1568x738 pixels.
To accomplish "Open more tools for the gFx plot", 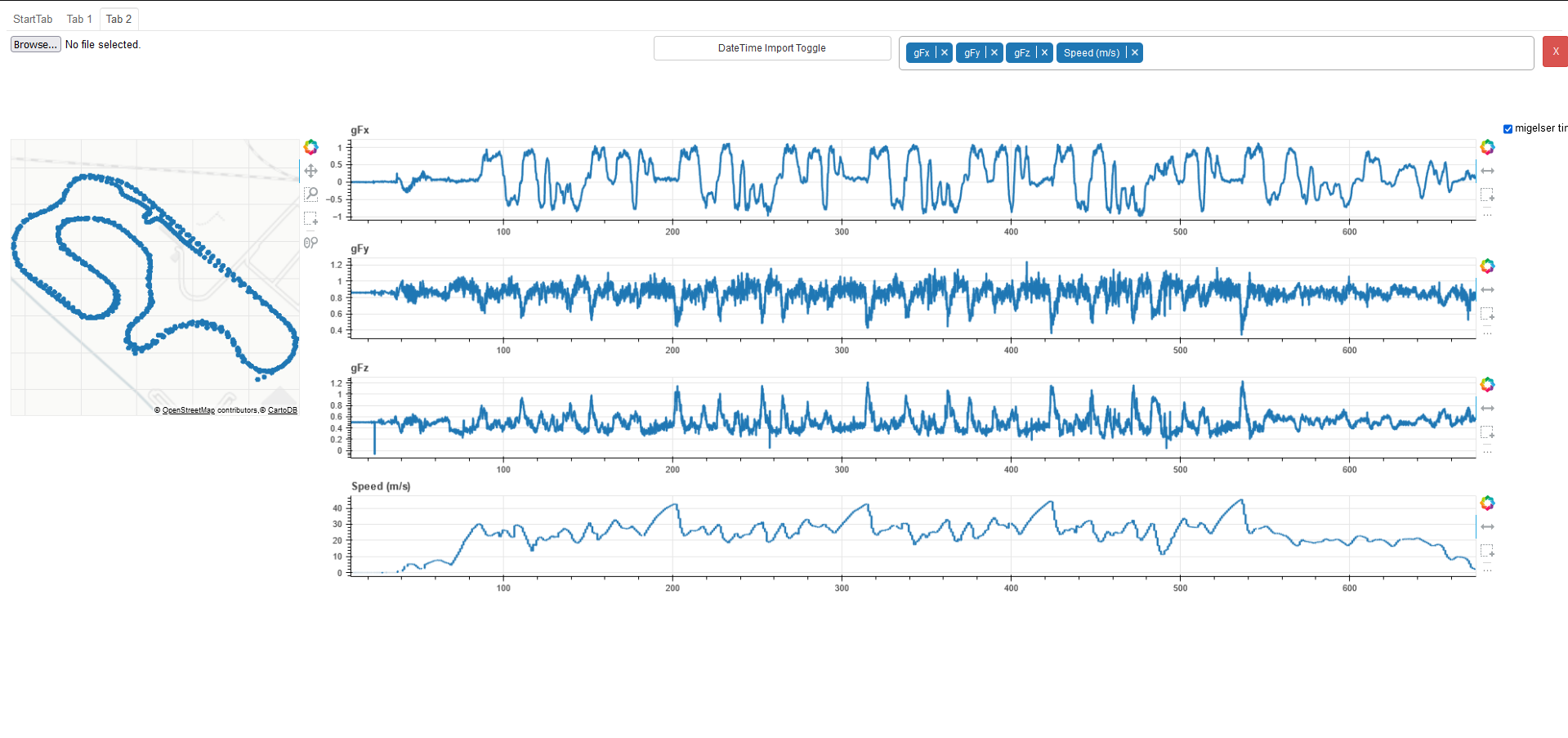I will pos(1487,214).
